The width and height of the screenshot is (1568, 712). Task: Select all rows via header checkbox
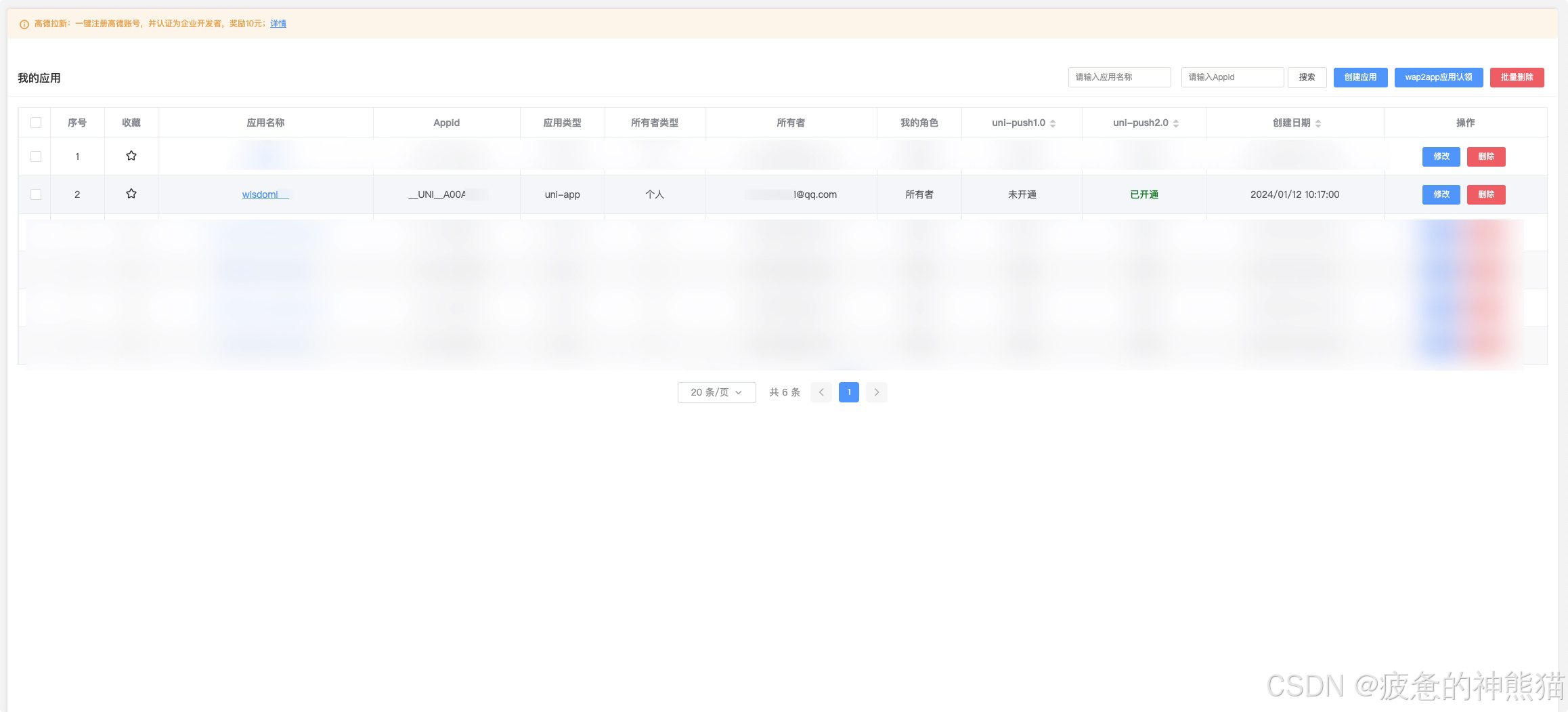tap(35, 122)
